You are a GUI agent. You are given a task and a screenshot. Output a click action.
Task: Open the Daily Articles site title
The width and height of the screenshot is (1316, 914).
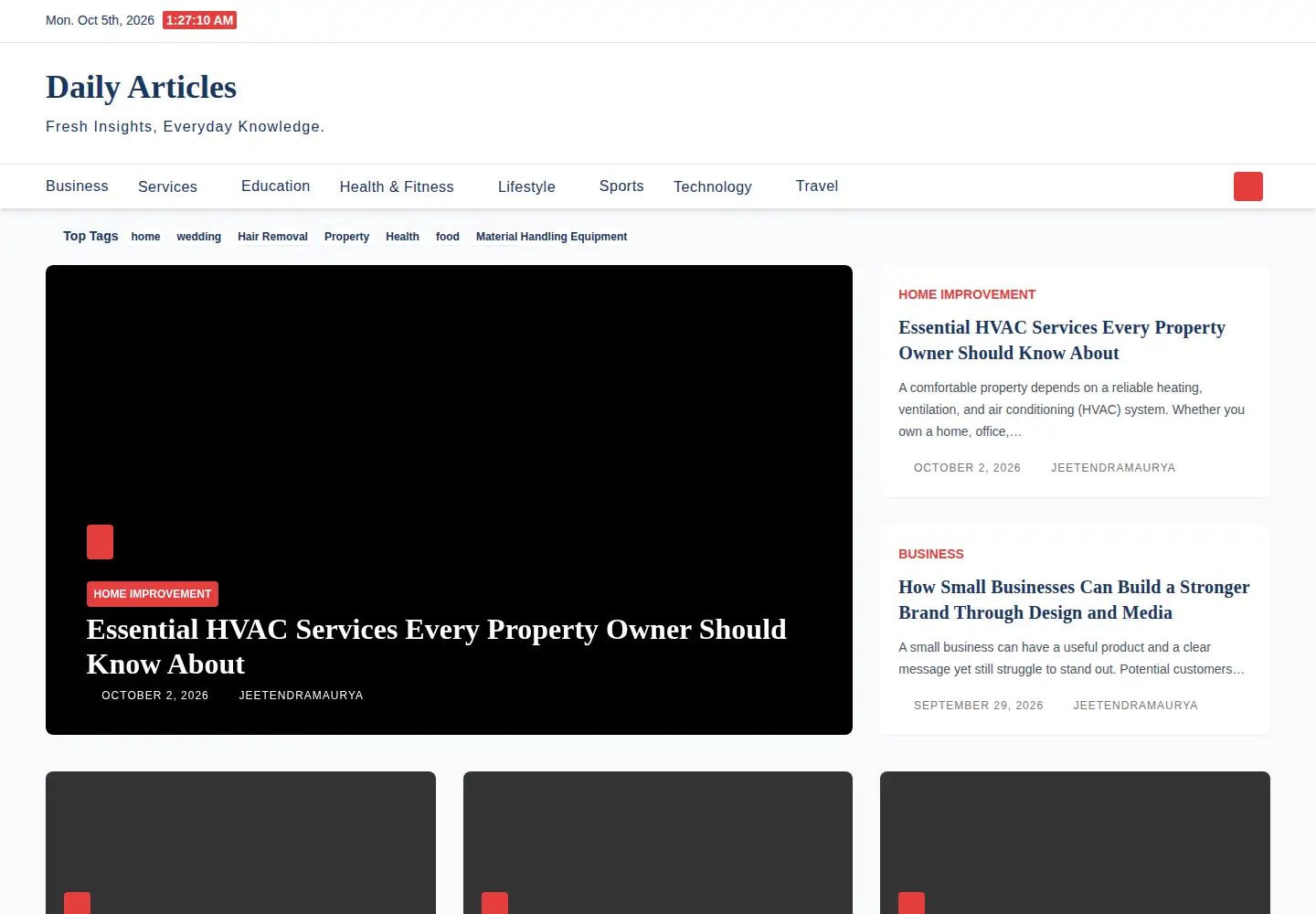[141, 87]
